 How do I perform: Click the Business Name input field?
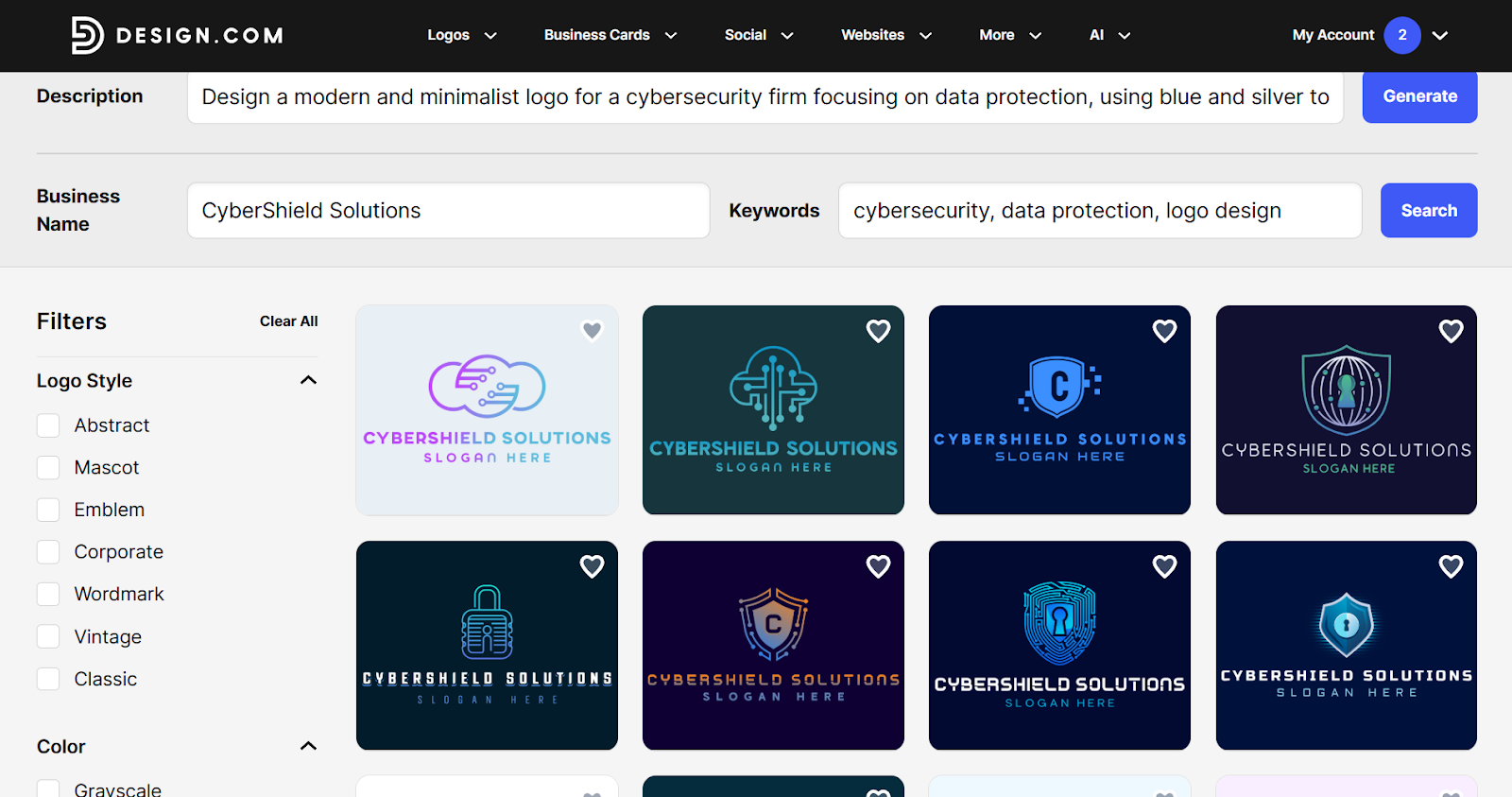pos(448,211)
